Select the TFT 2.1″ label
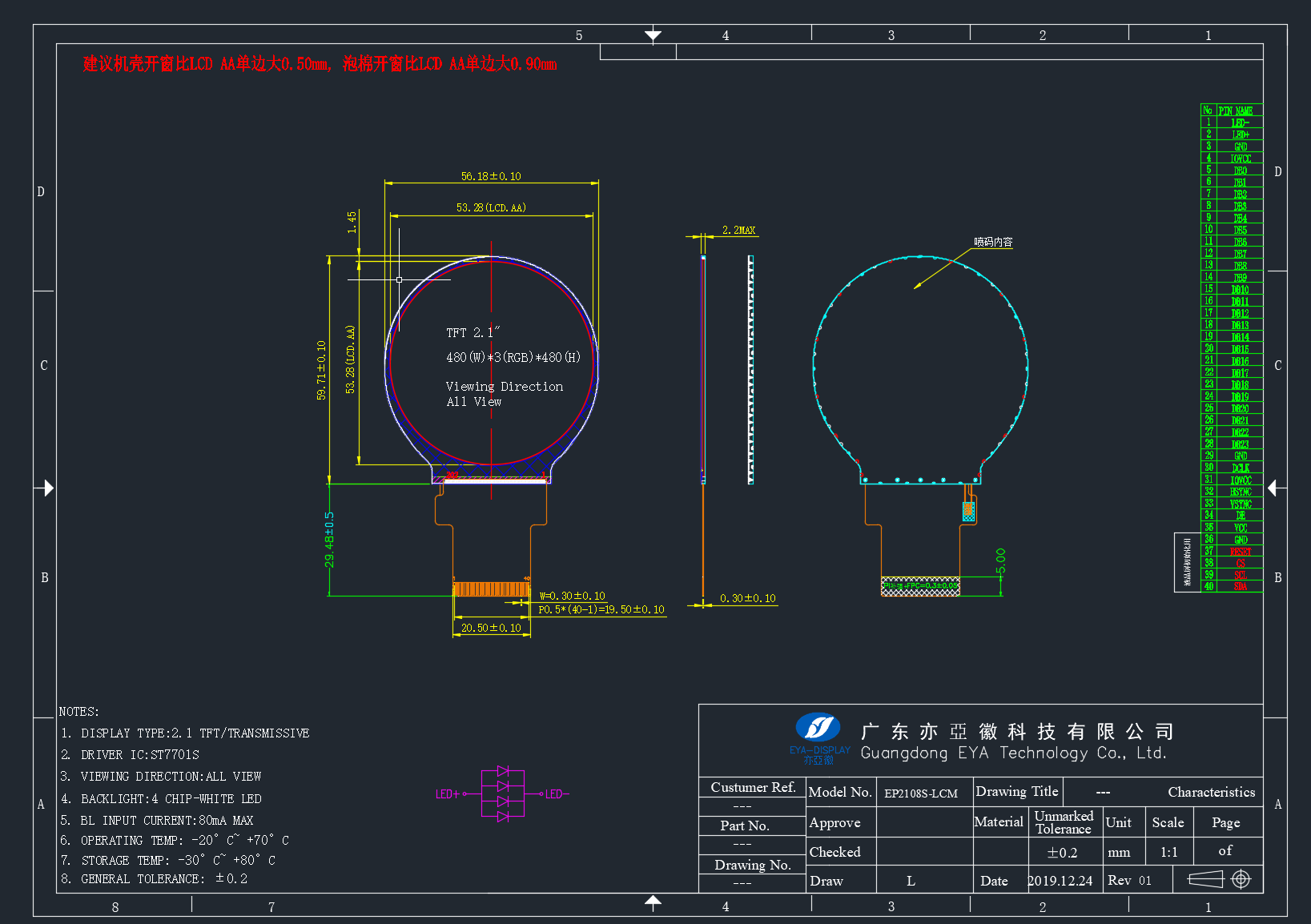The width and height of the screenshot is (1311, 924). click(473, 332)
